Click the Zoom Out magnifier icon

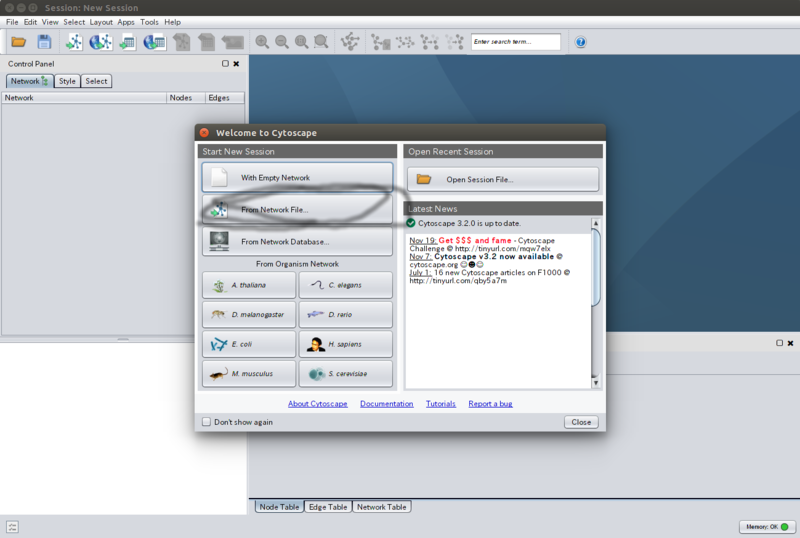[282, 42]
